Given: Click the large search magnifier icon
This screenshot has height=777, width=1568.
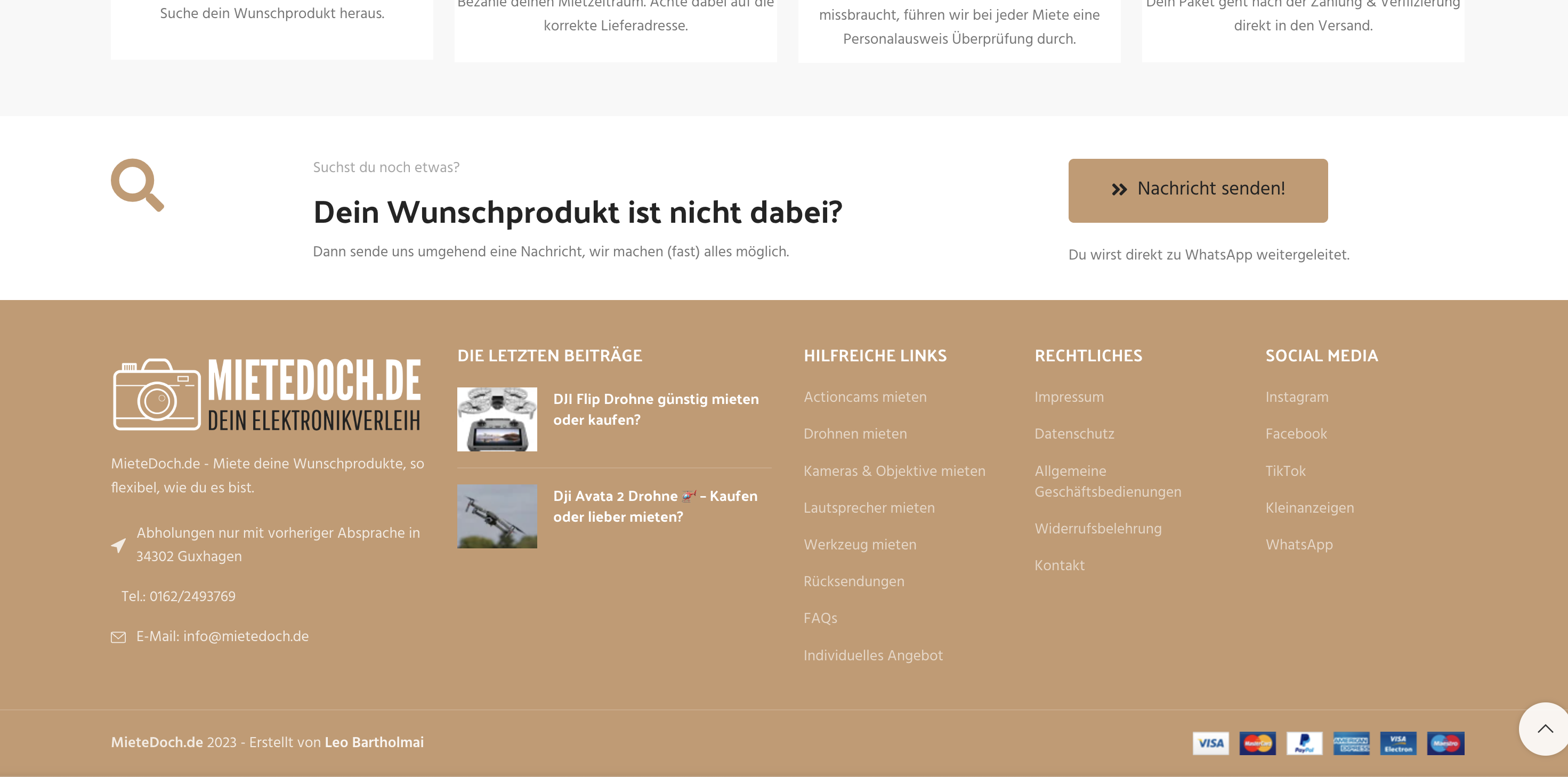Looking at the screenshot, I should point(137,185).
